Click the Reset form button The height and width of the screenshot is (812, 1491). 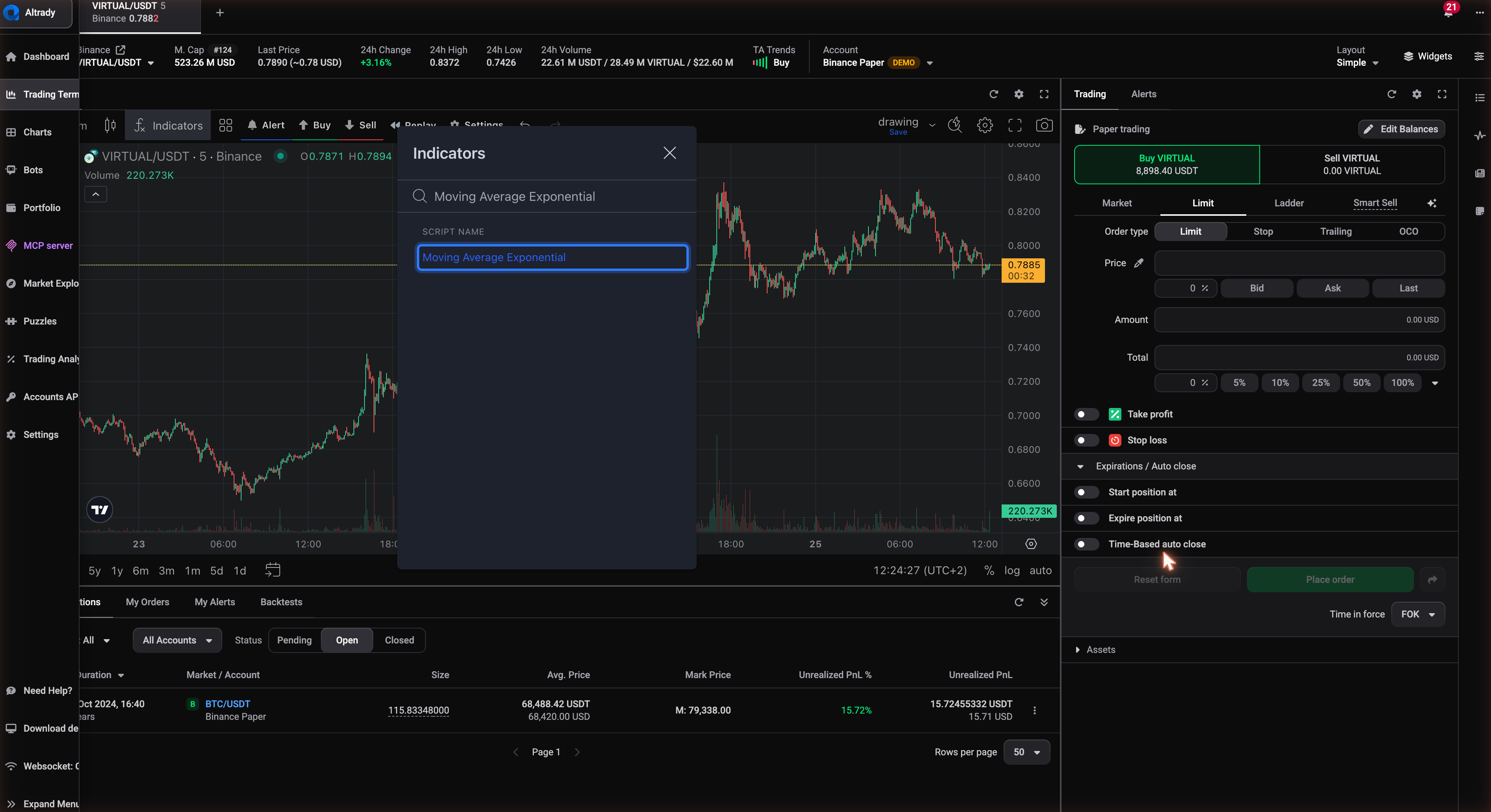(1157, 580)
